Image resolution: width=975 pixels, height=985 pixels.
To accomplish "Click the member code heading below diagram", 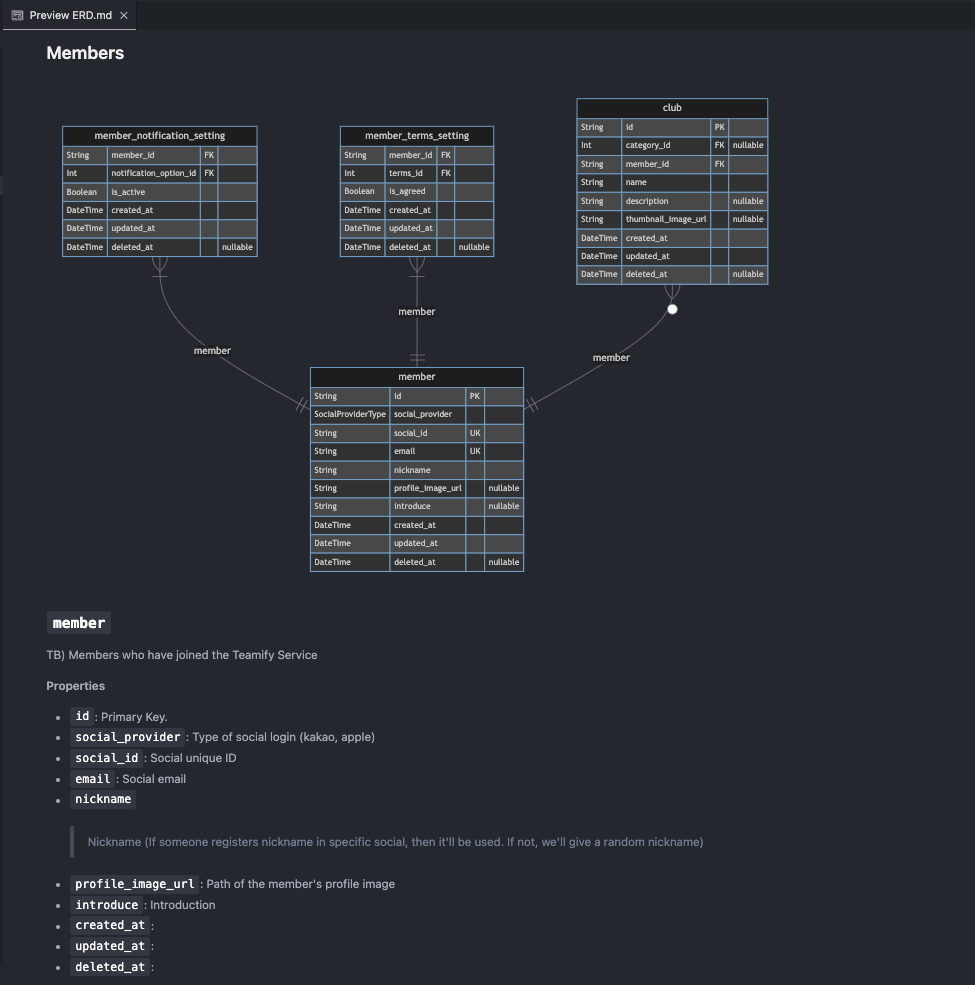I will click(79, 623).
